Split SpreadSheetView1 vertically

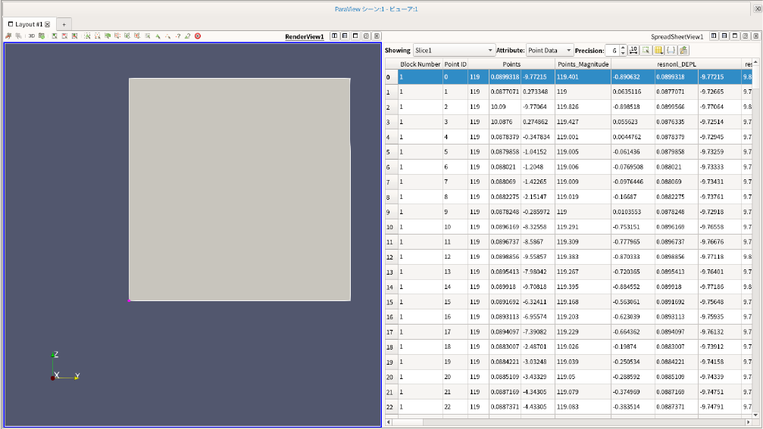(x=725, y=36)
